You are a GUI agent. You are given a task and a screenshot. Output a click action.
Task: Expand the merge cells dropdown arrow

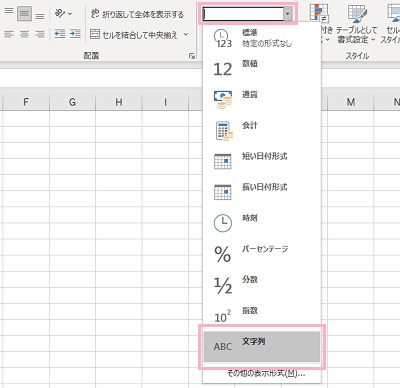[186, 34]
